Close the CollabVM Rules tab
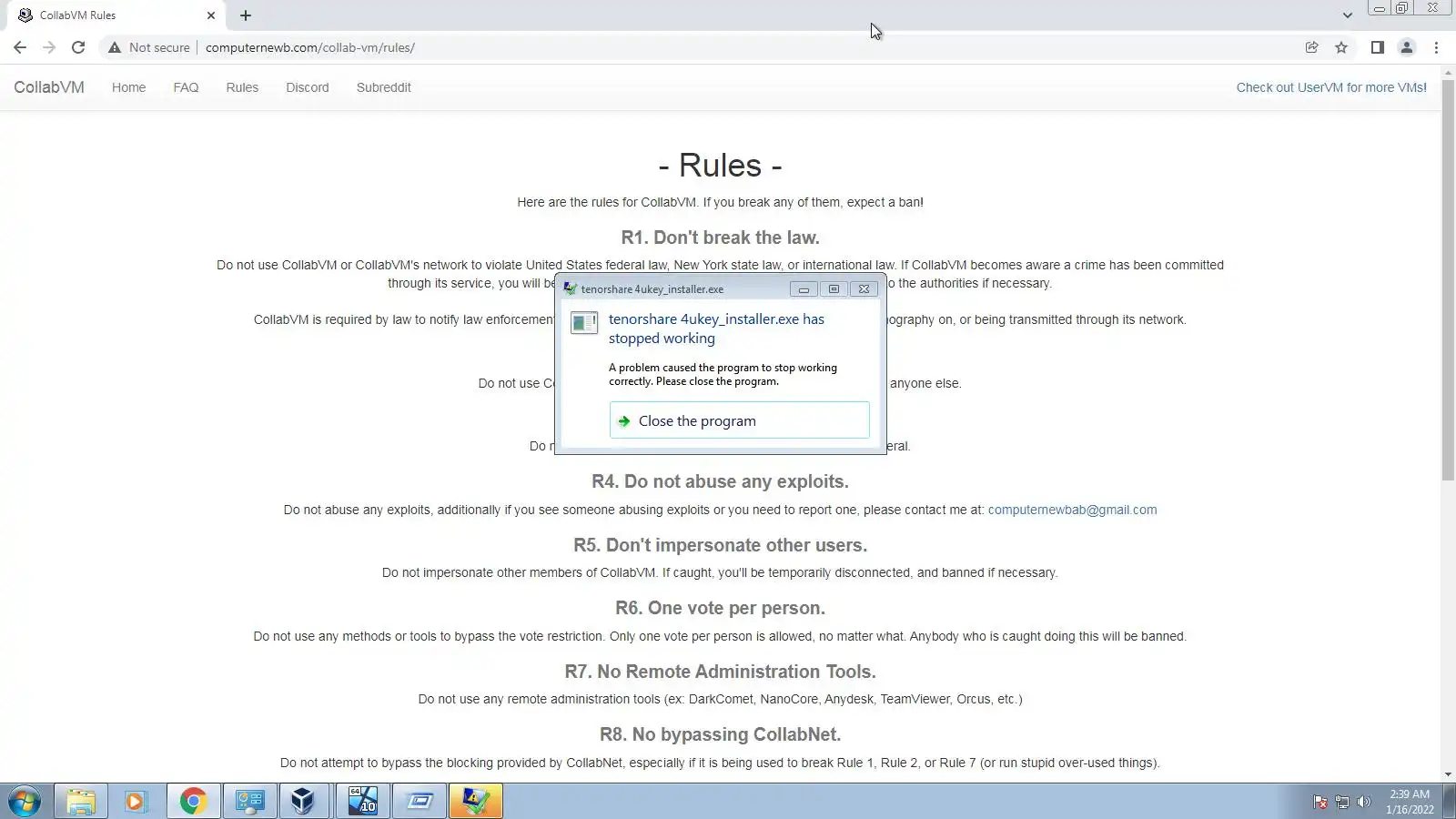 (211, 15)
